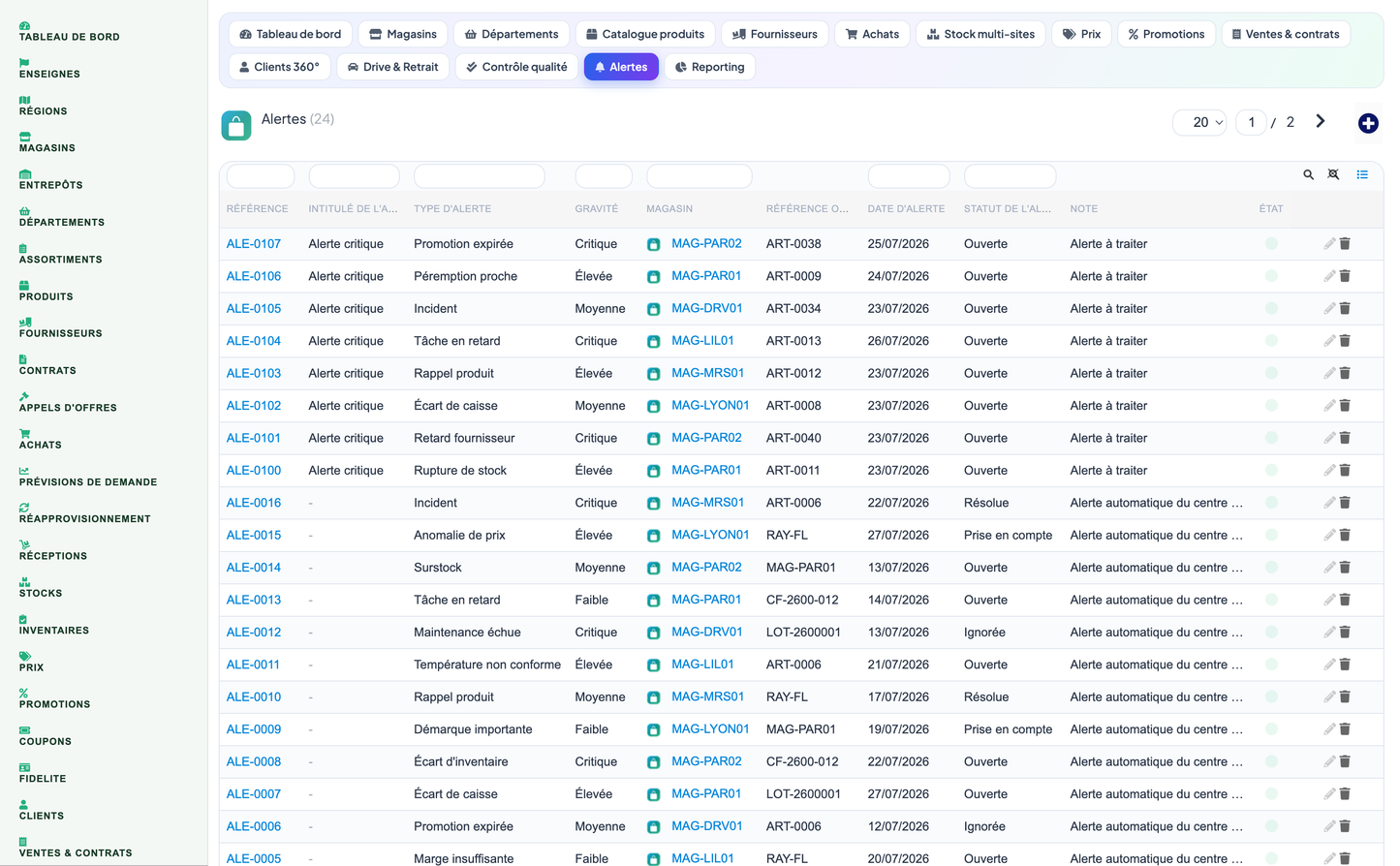1400x866 pixels.
Task: Edit alert ALE-0010 using pencil icon
Action: 1329,697
